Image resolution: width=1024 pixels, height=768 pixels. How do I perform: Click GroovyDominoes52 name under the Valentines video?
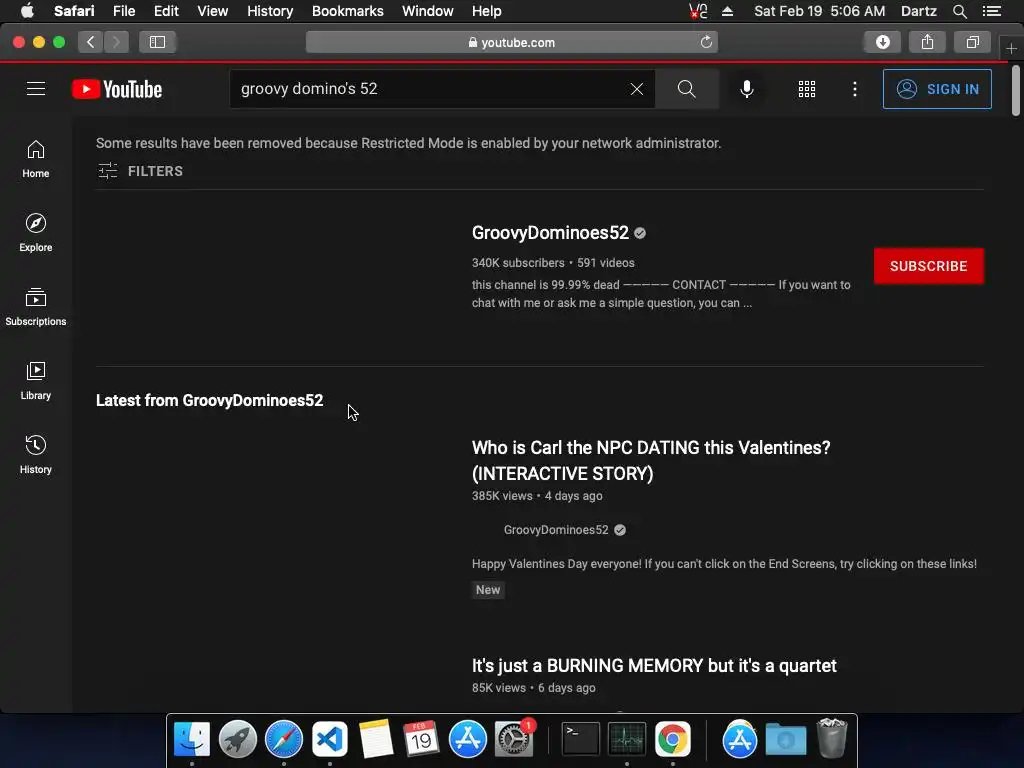pyautogui.click(x=556, y=530)
